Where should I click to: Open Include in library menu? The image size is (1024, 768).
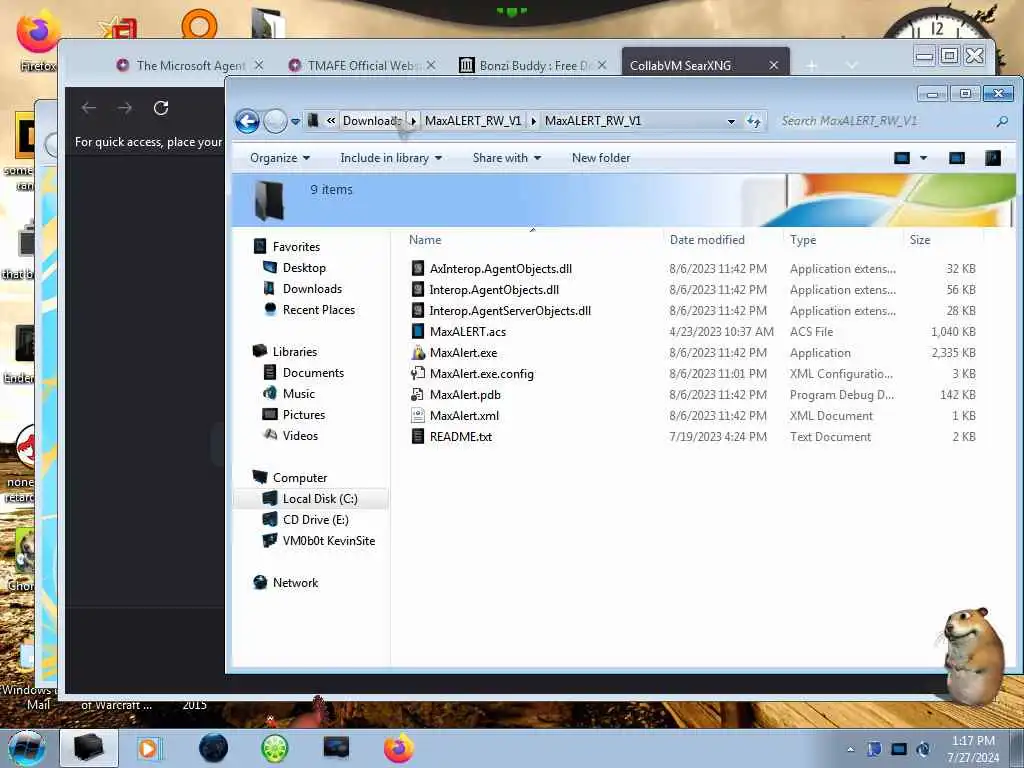point(391,158)
